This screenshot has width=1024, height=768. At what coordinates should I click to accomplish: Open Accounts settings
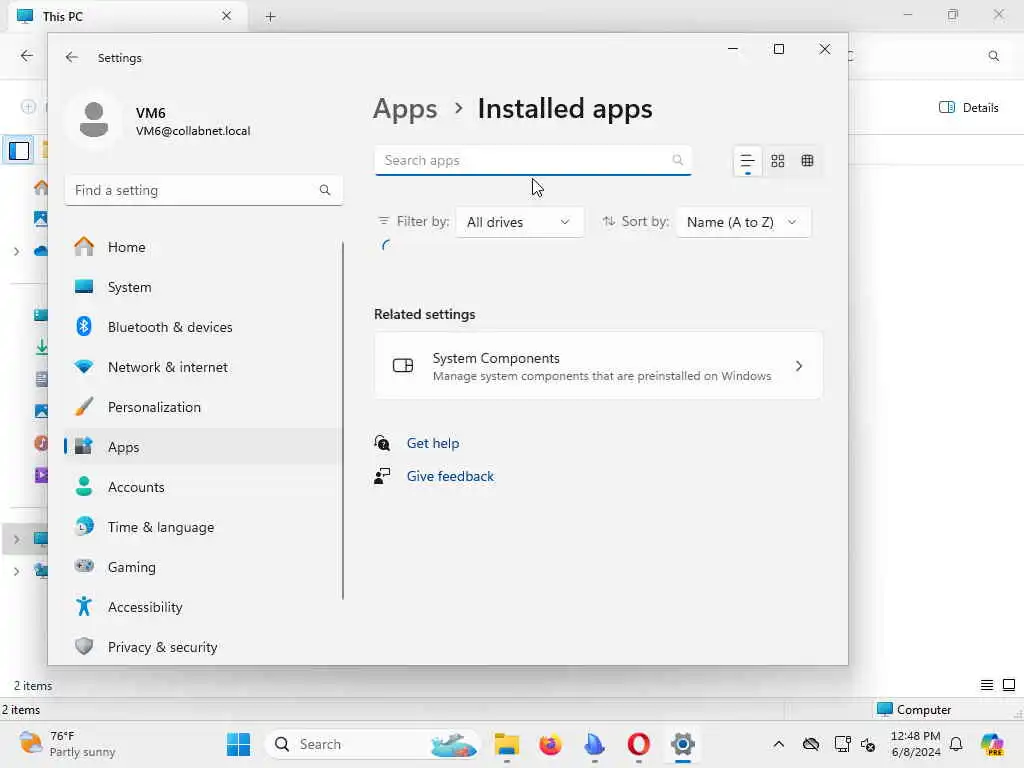(203, 487)
